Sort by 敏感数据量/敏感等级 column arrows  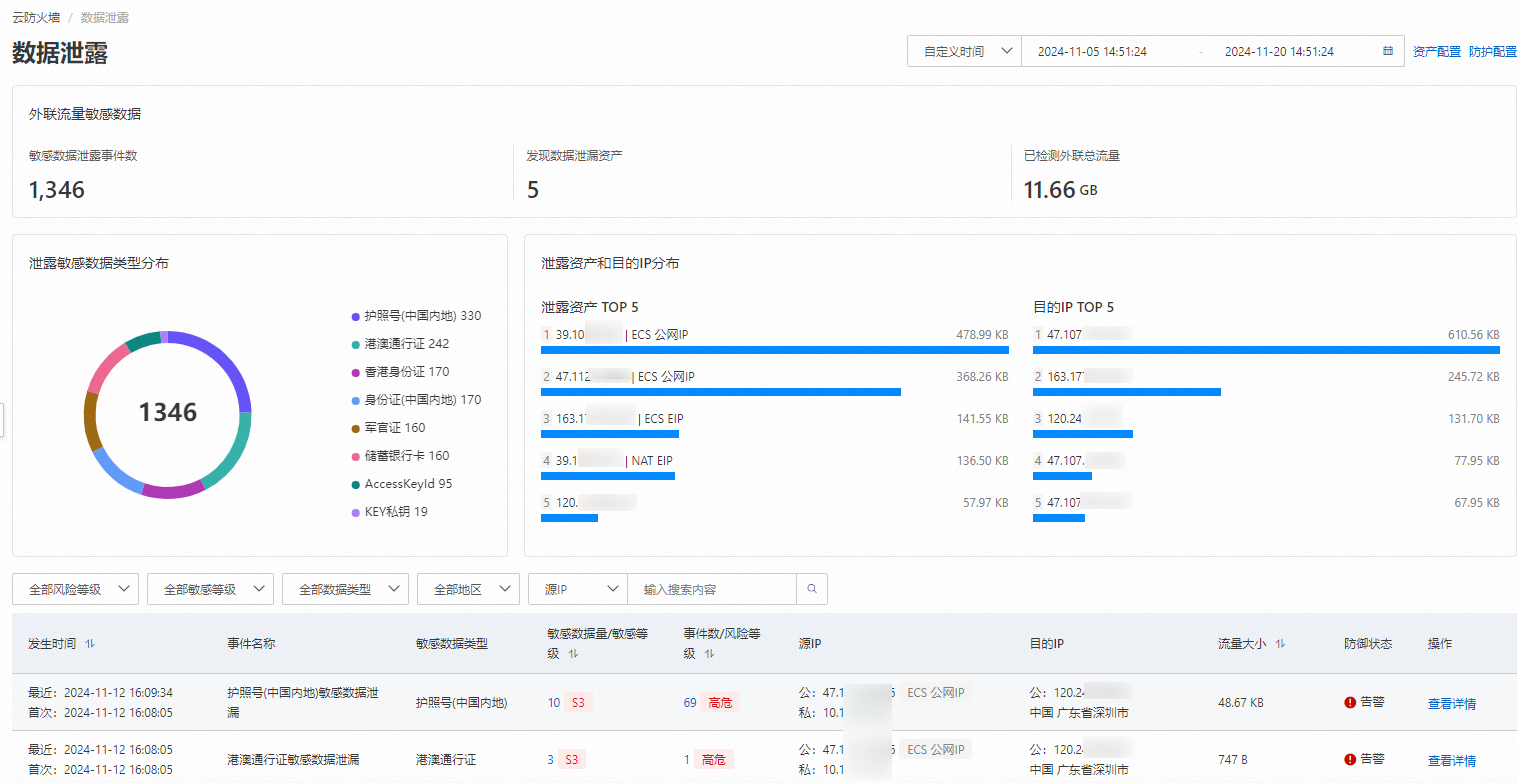[573, 654]
